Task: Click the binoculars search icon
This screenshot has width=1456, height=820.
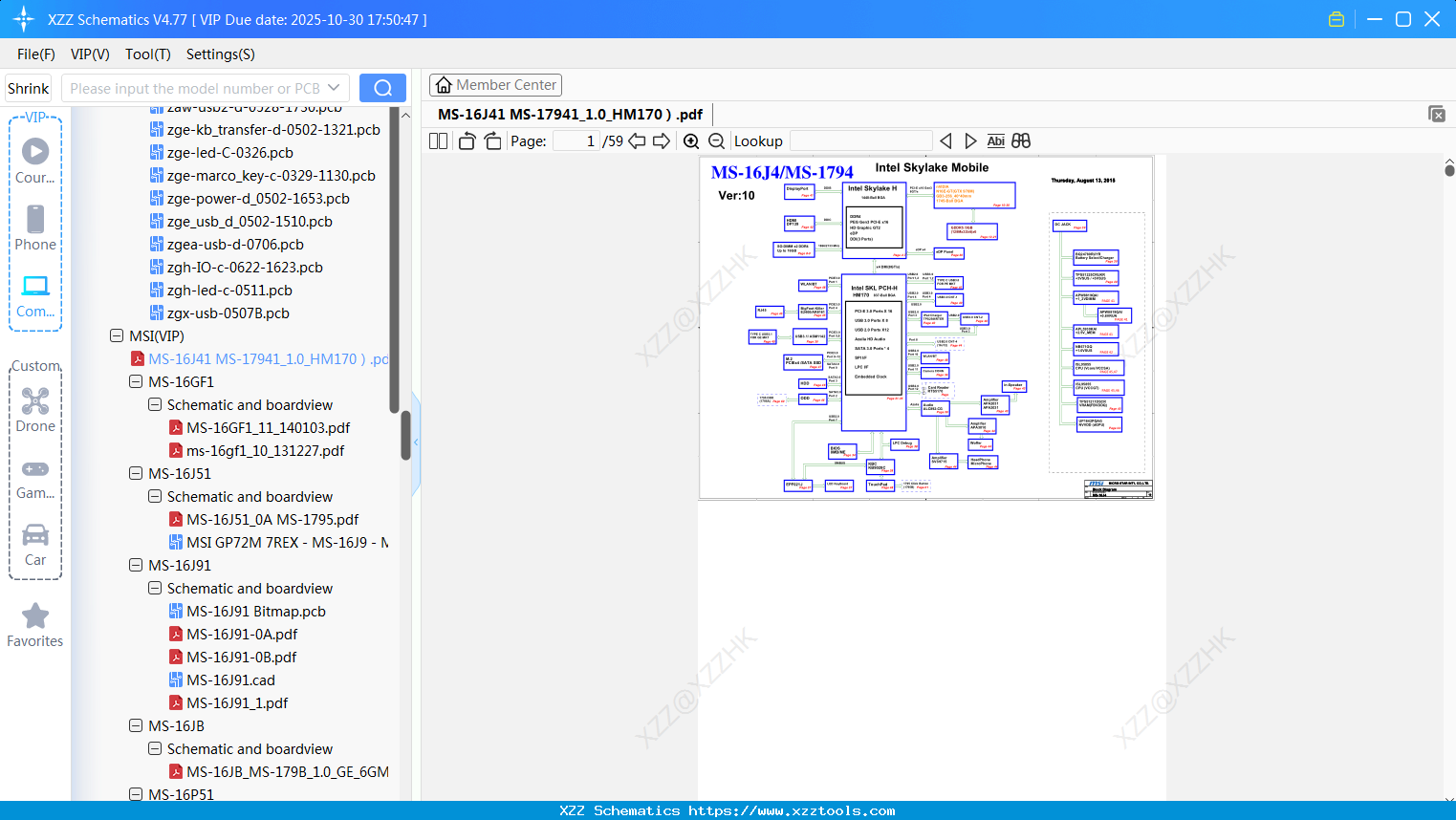Action: click(1021, 141)
